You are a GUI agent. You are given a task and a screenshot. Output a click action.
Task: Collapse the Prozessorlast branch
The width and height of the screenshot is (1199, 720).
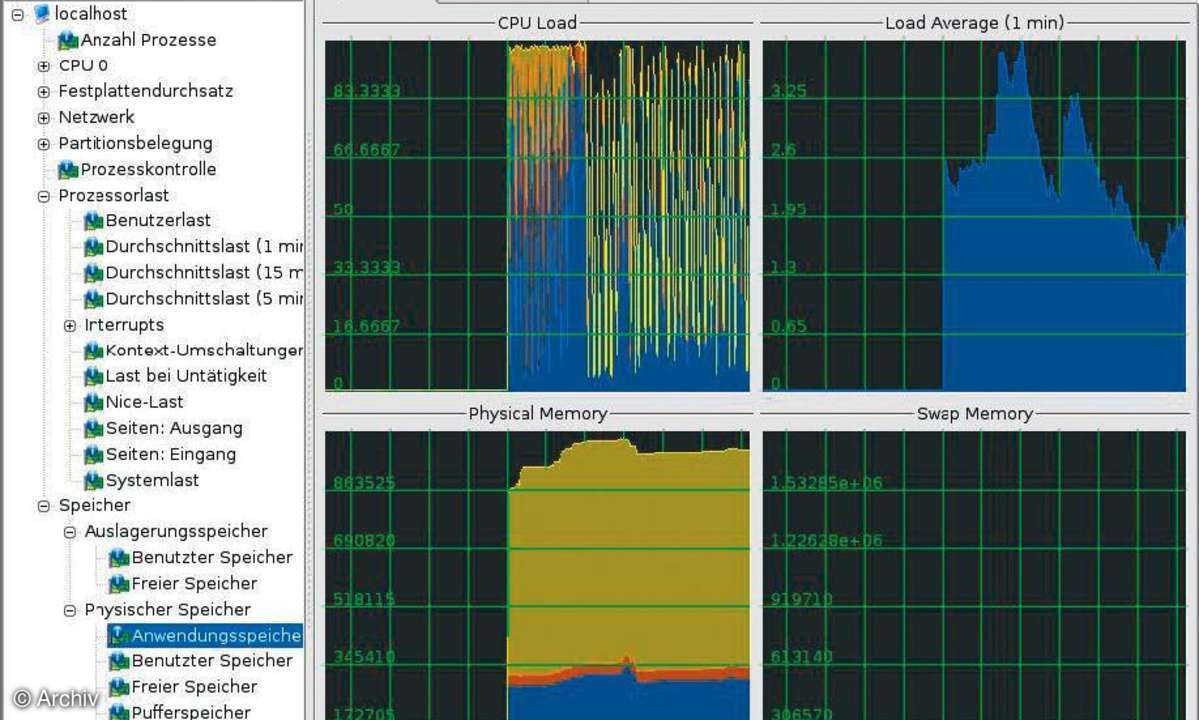pyautogui.click(x=42, y=195)
